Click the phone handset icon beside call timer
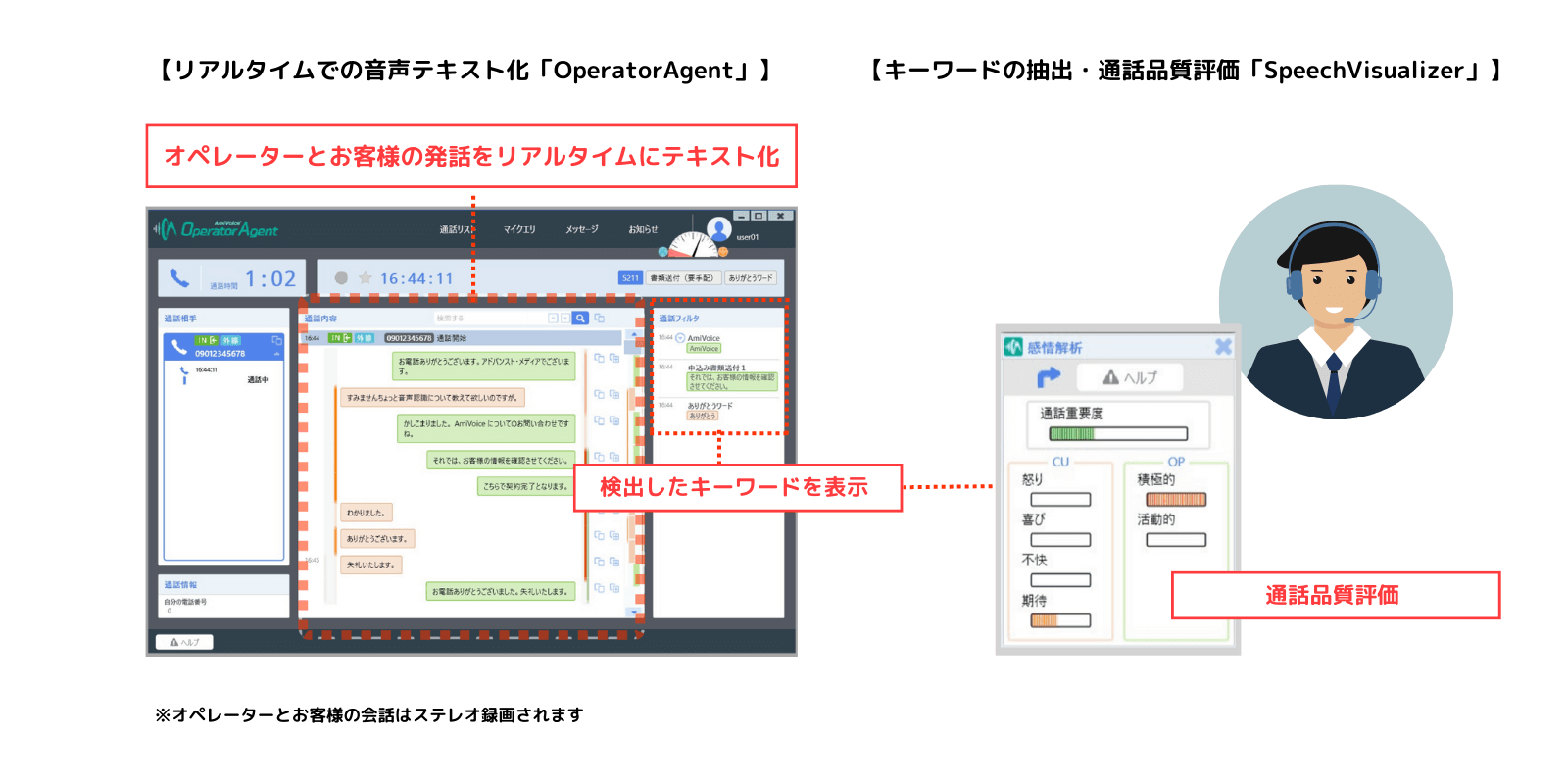 179,278
